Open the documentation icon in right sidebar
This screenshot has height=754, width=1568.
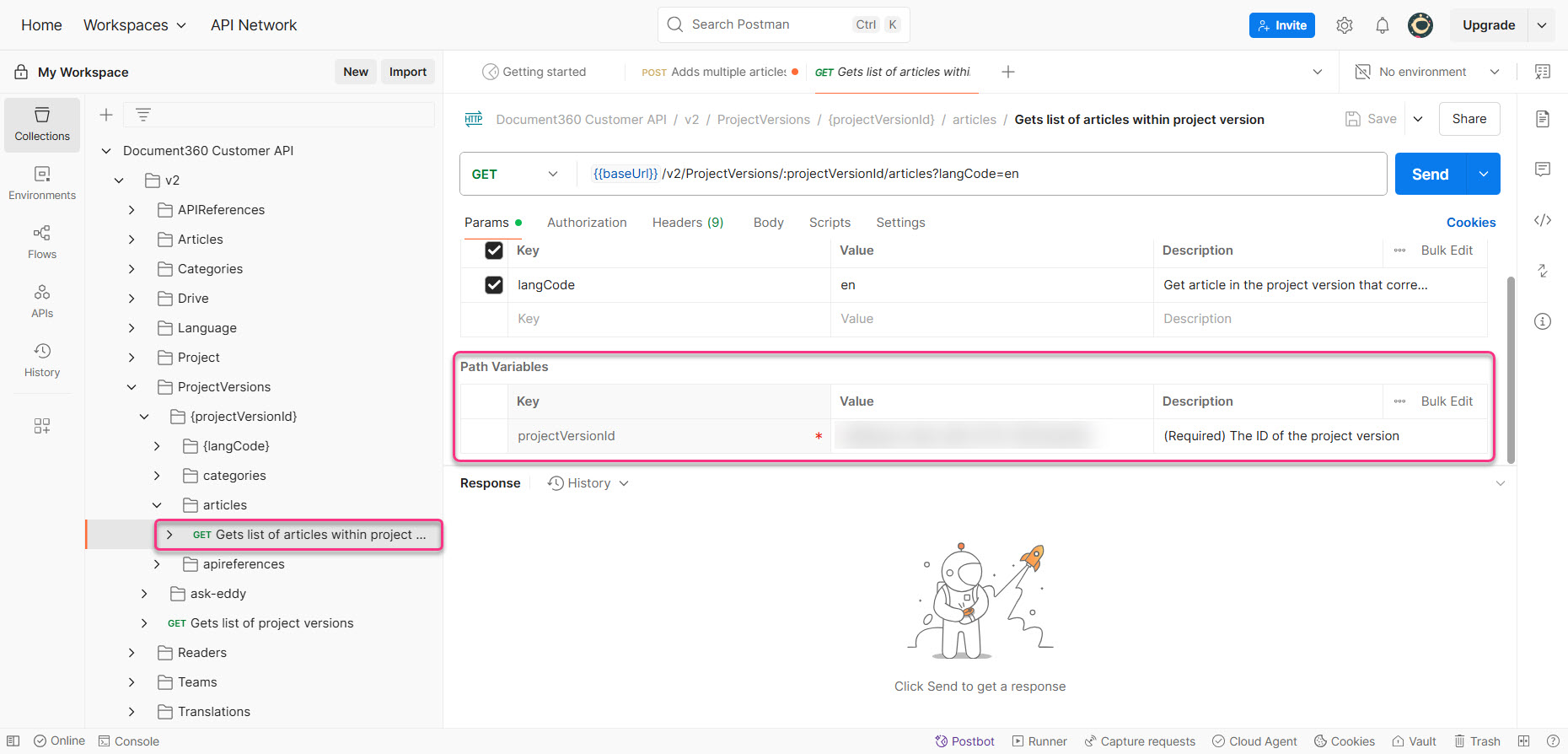click(x=1543, y=119)
